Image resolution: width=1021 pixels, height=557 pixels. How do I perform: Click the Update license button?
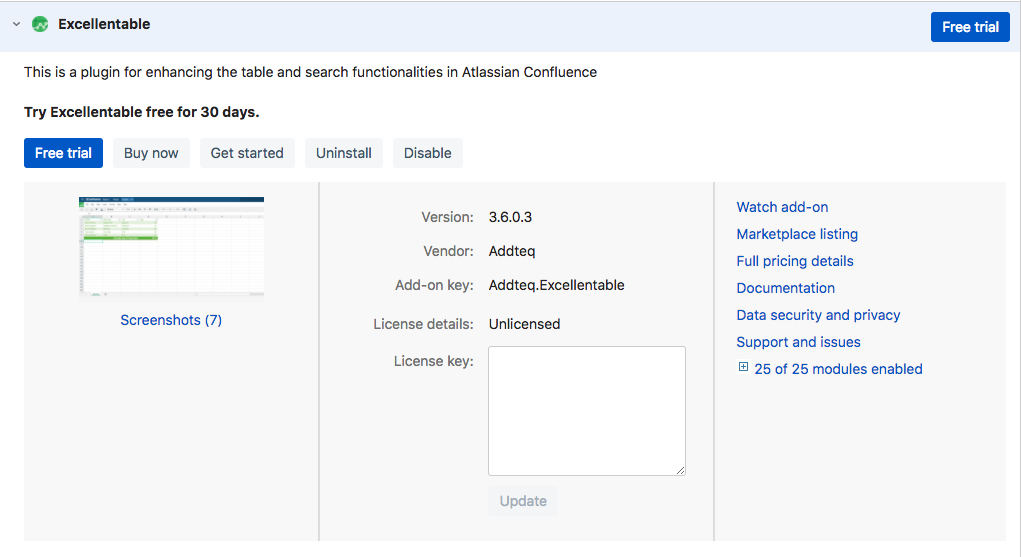click(x=523, y=501)
